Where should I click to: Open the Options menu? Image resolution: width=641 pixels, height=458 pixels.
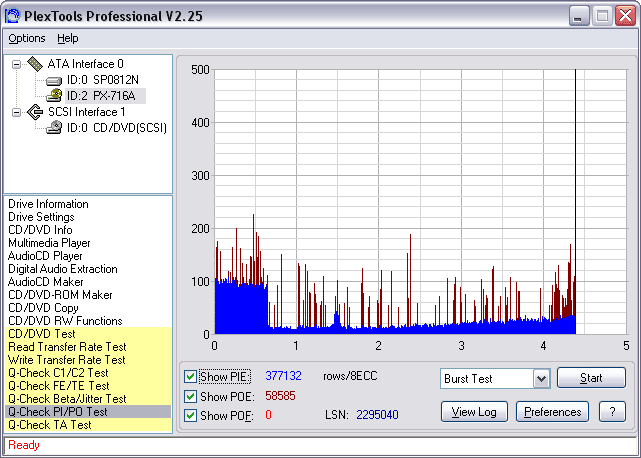(x=27, y=38)
